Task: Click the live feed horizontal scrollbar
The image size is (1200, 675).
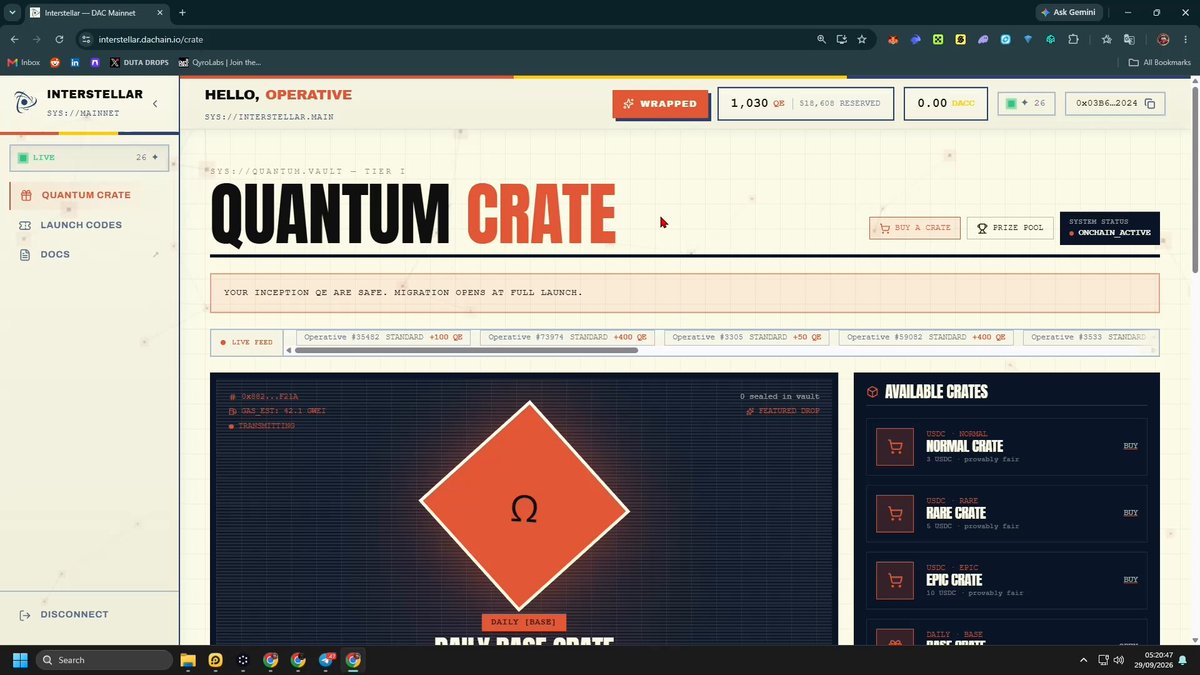Action: 466,350
